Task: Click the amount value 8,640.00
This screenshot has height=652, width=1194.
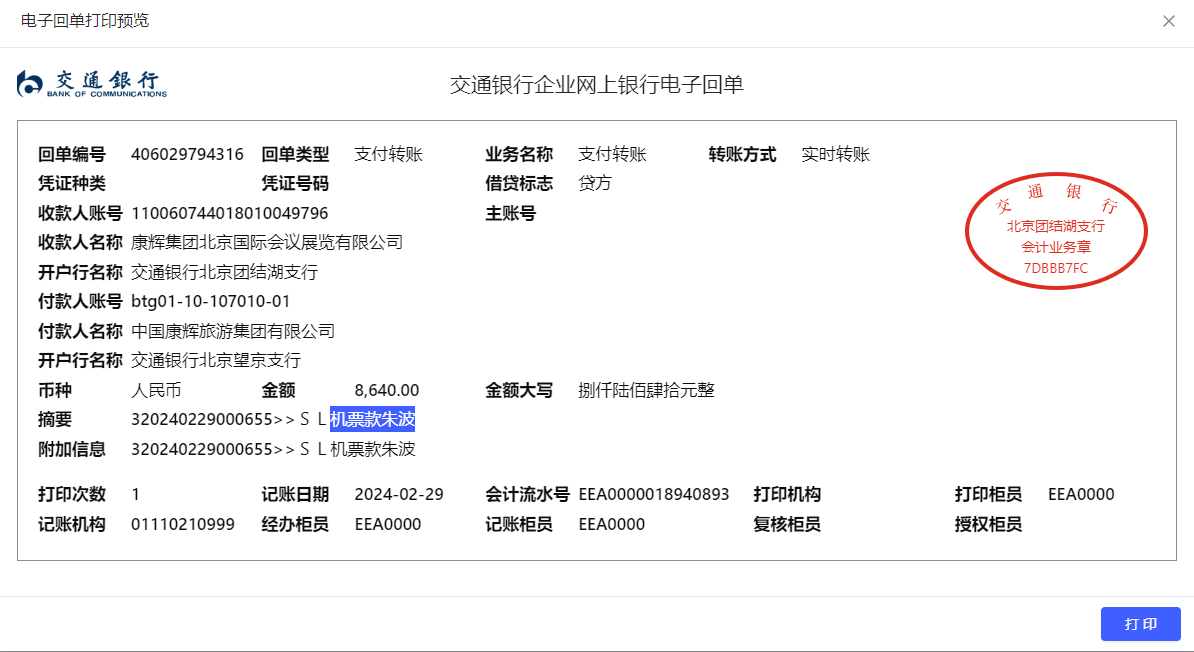Action: coord(386,390)
